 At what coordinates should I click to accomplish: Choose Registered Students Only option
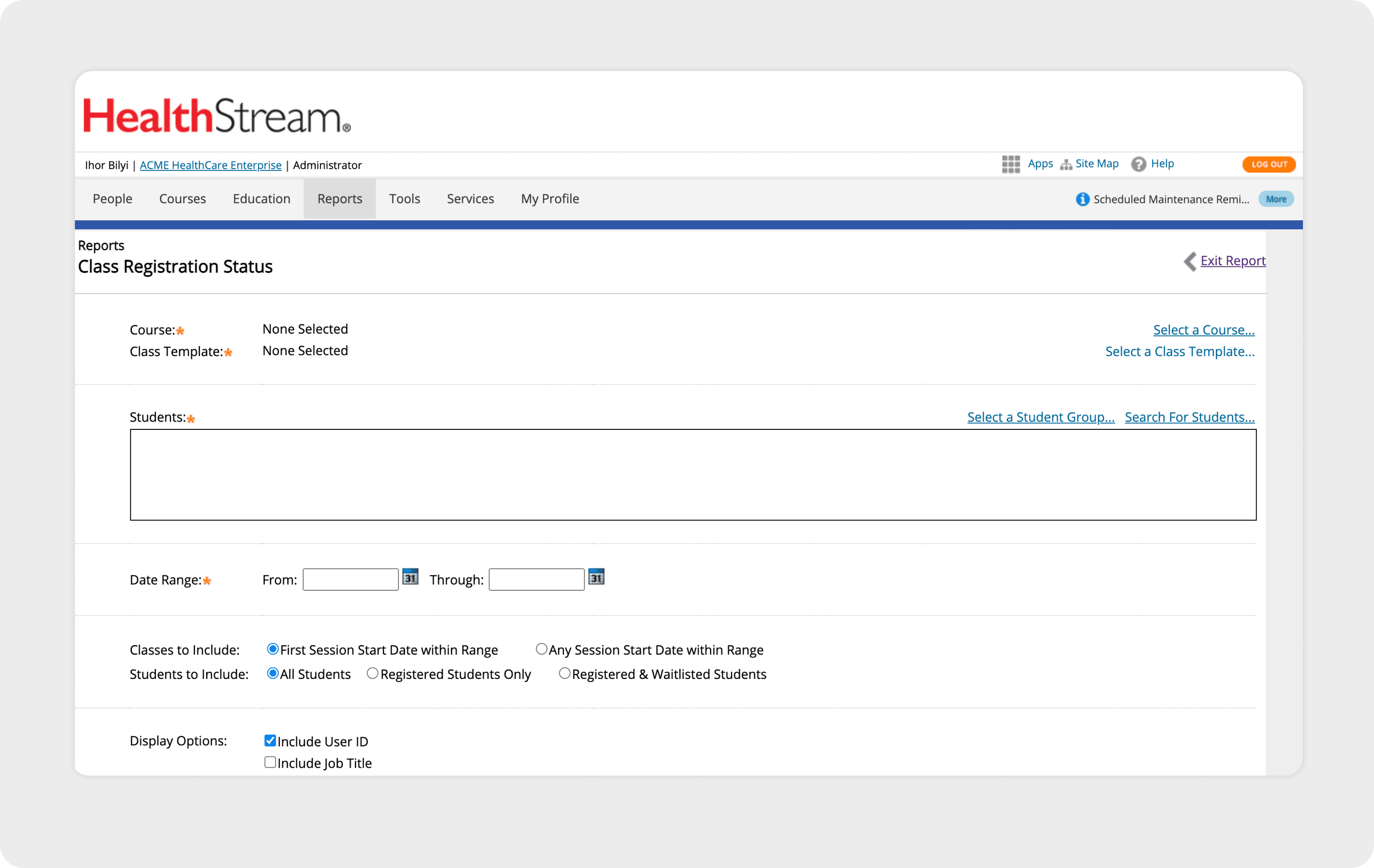point(373,673)
